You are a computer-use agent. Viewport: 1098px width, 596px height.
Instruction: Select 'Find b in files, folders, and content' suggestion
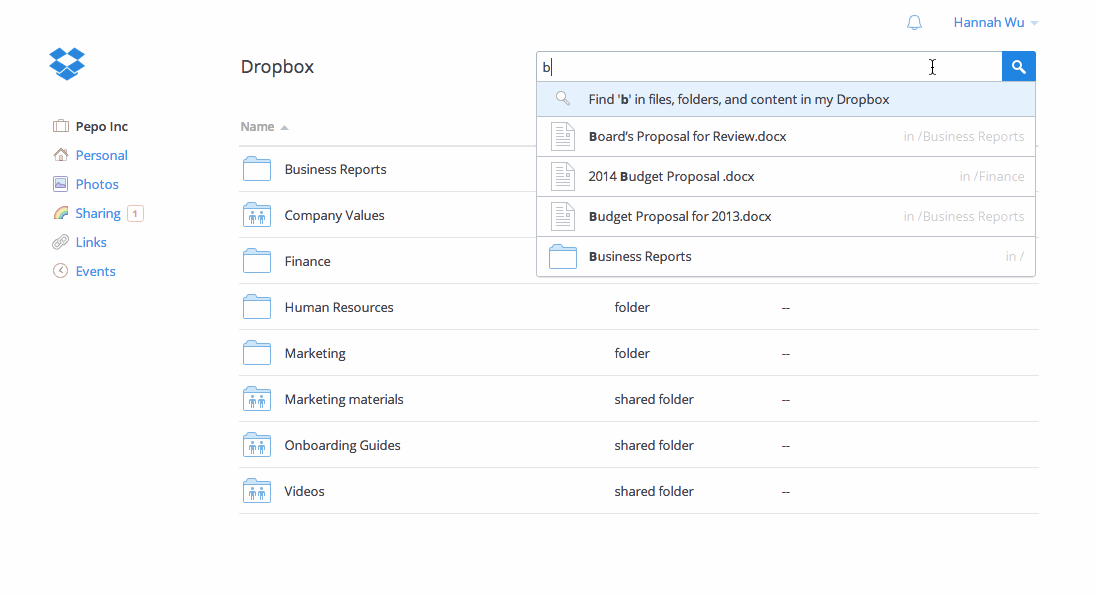786,99
